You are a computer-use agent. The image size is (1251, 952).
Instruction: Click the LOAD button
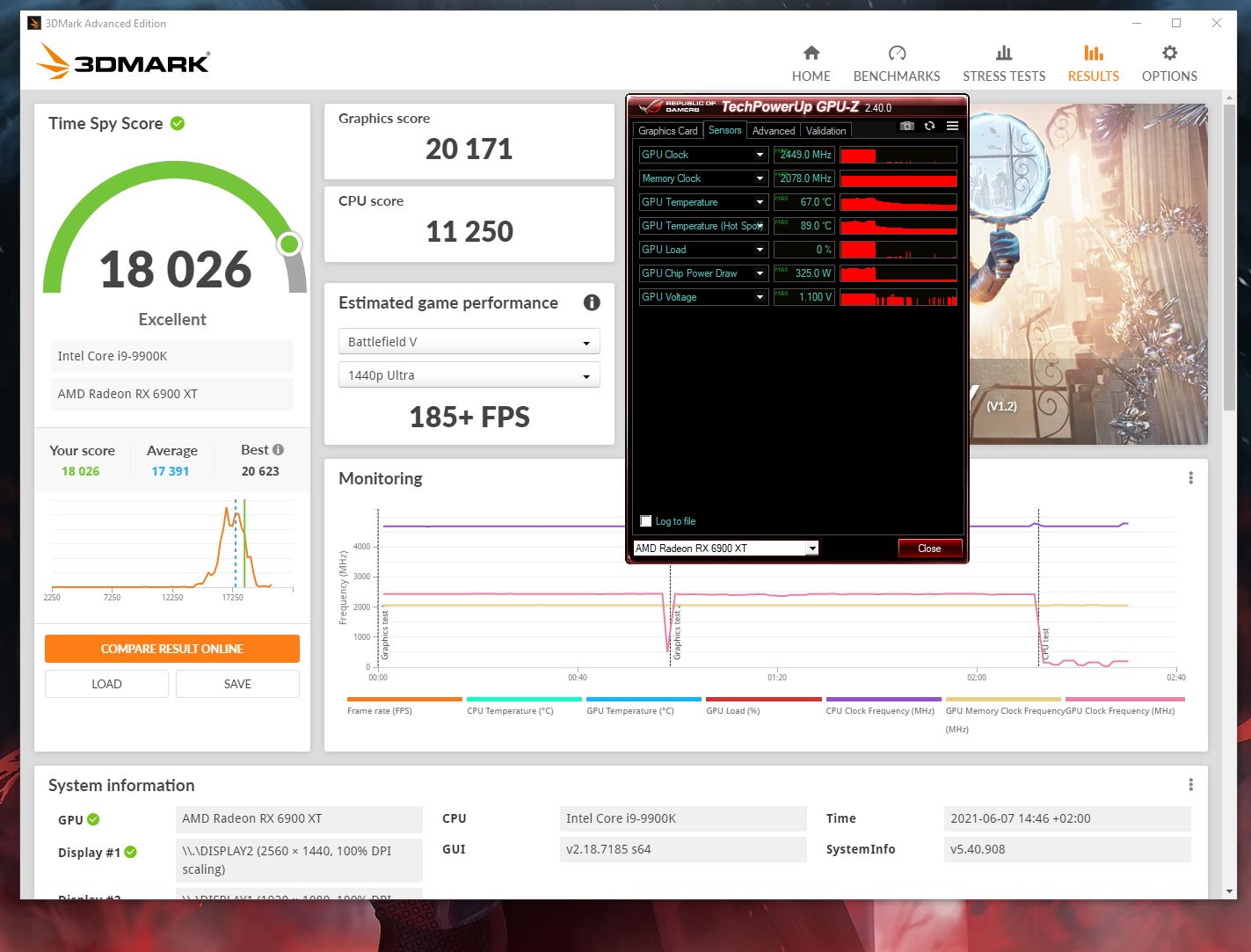coord(106,684)
